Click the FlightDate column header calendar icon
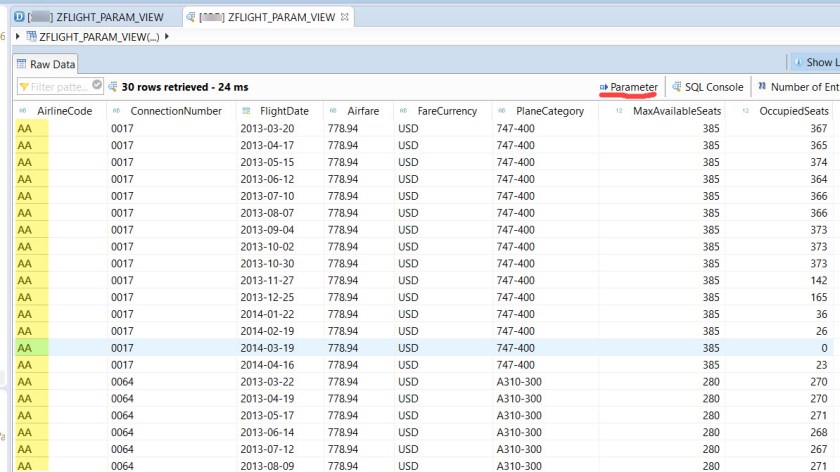The width and height of the screenshot is (840, 472). (246, 111)
